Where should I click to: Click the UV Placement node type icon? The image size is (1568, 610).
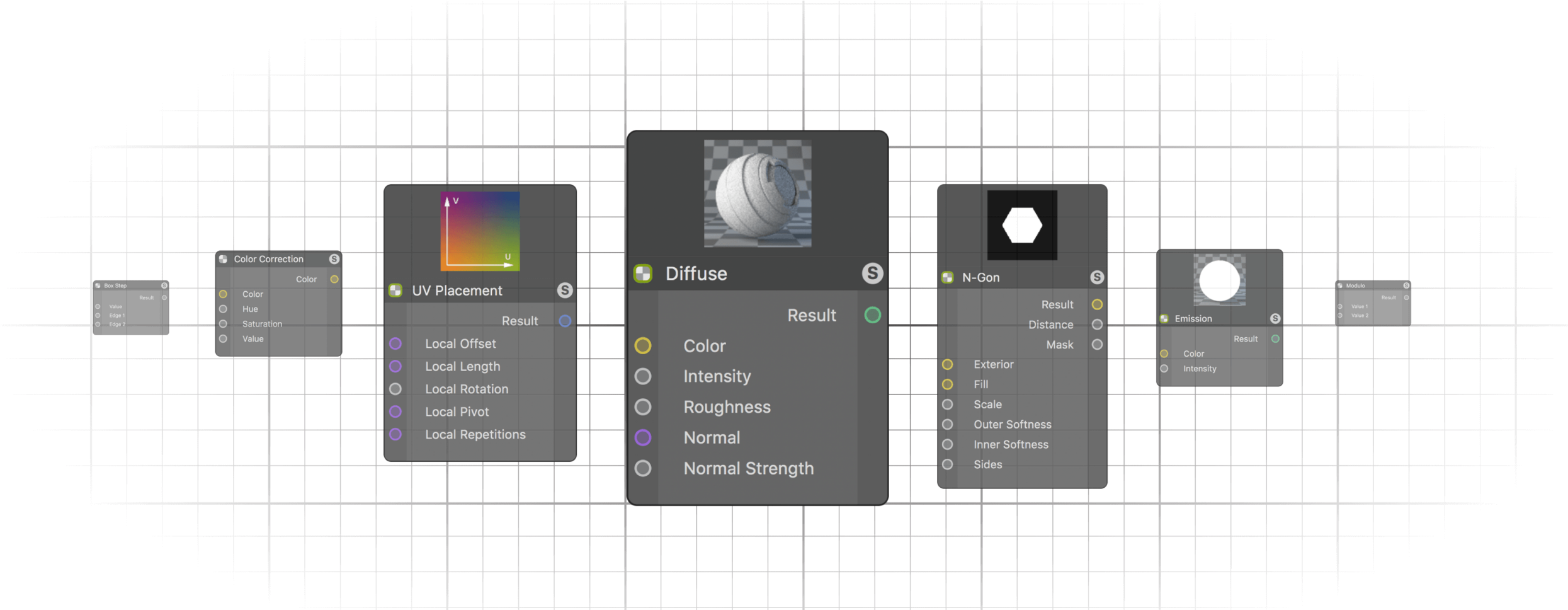point(395,291)
